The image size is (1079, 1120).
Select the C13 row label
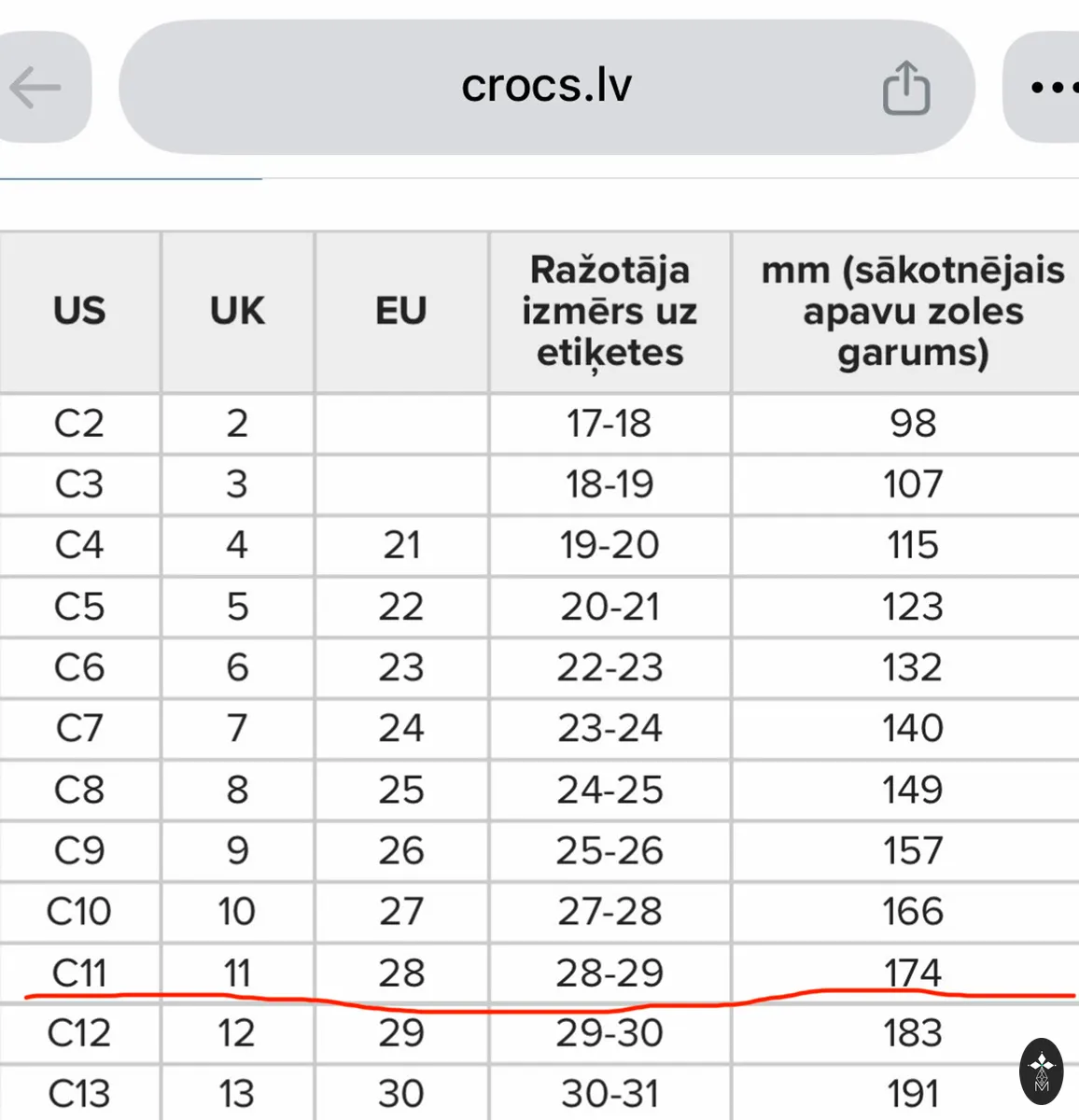(x=79, y=1093)
